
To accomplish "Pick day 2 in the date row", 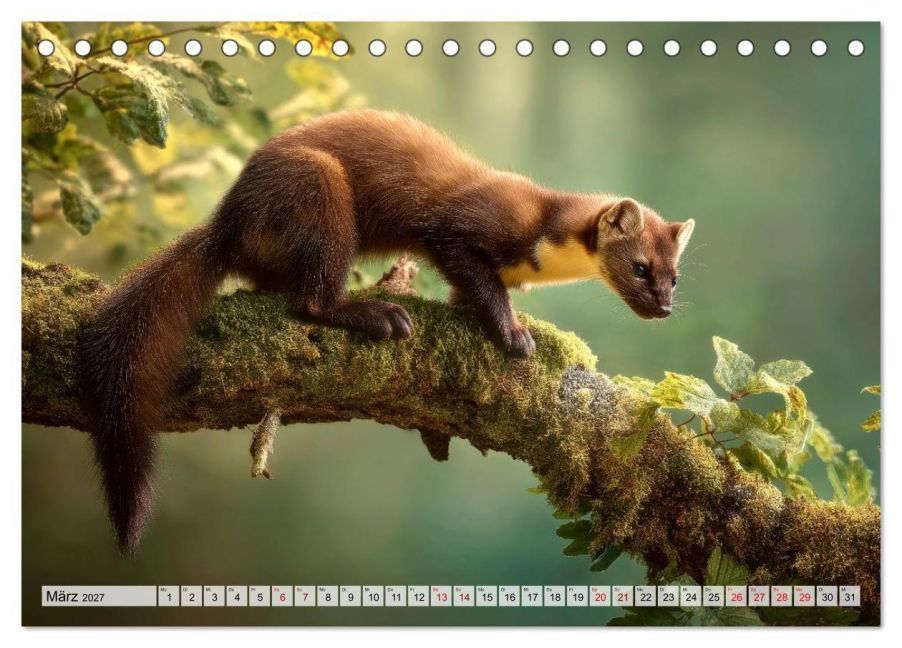I will coord(192,596).
